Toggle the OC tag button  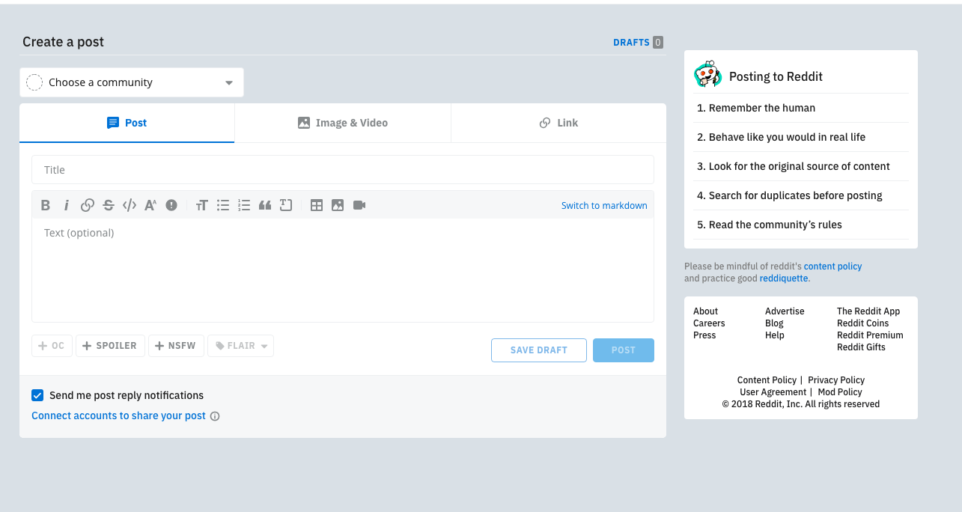(x=52, y=346)
